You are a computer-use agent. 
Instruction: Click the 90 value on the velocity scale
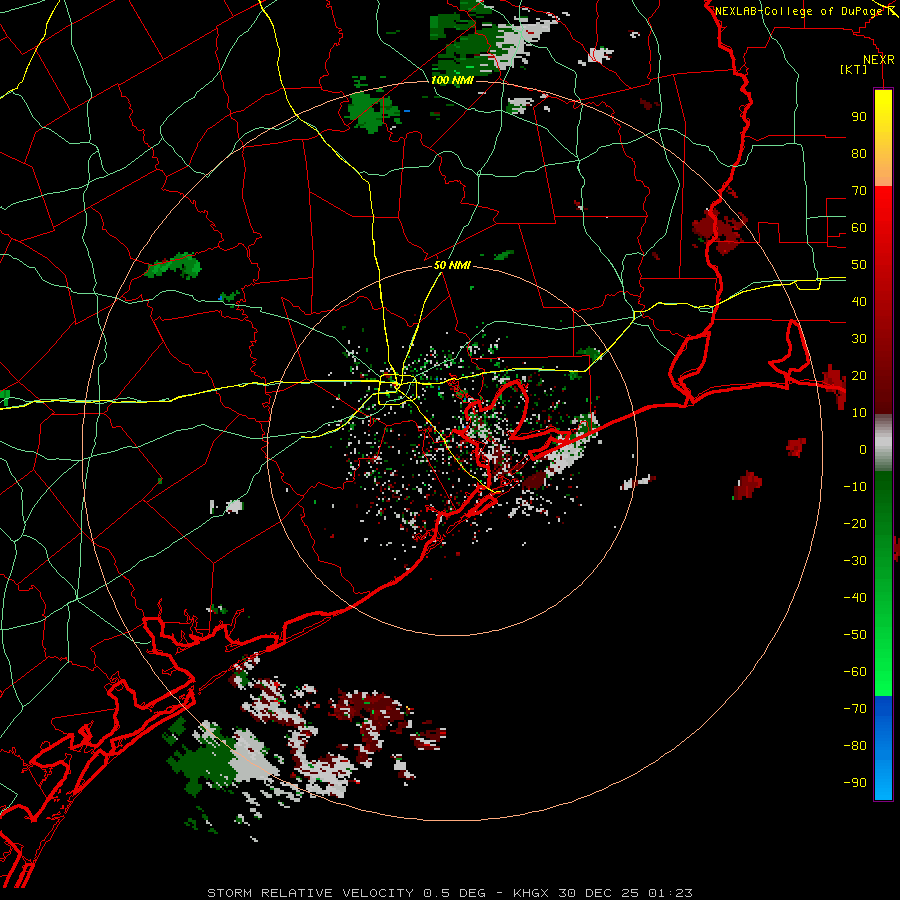click(x=859, y=117)
